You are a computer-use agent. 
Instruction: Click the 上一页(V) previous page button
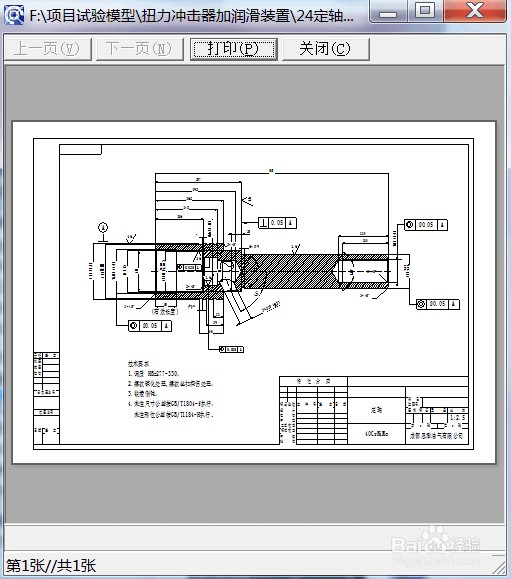coord(48,49)
